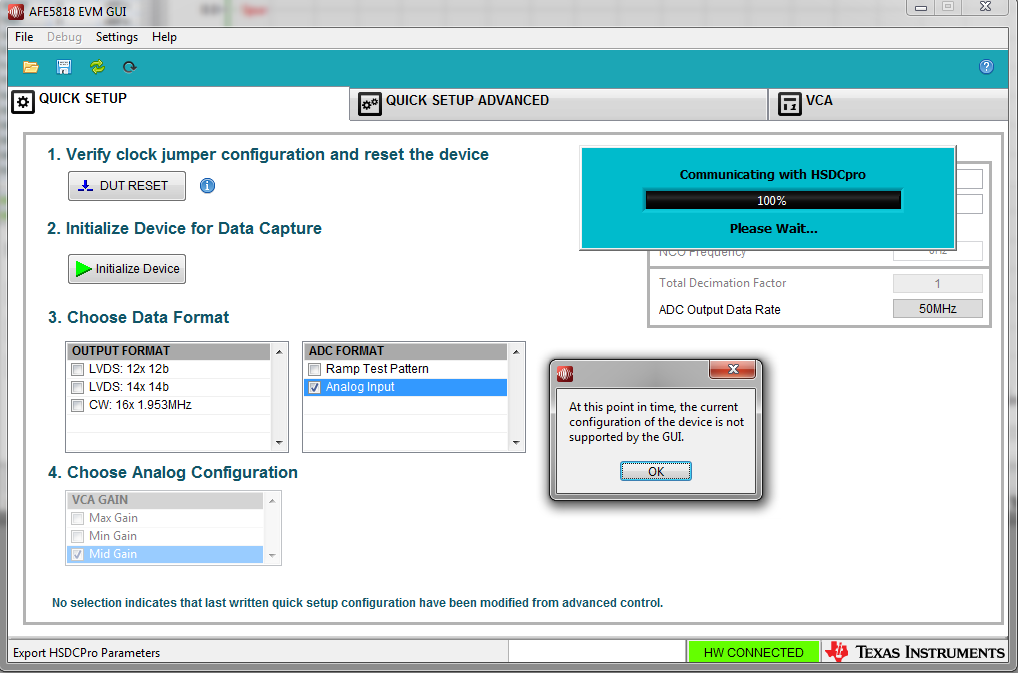Open the Help menu
Screen dimensions: 1018x673
pyautogui.click(x=164, y=37)
